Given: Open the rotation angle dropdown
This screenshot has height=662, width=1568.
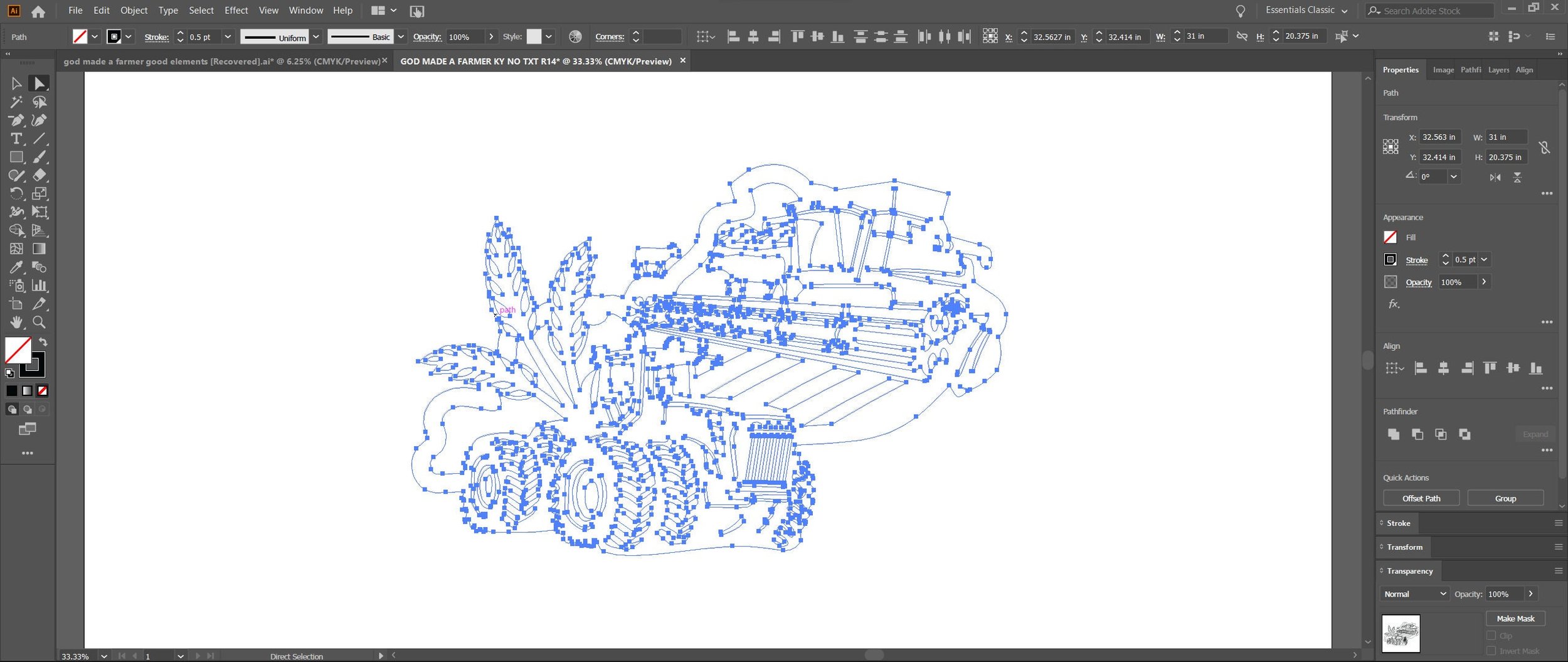Looking at the screenshot, I should coord(1453,177).
